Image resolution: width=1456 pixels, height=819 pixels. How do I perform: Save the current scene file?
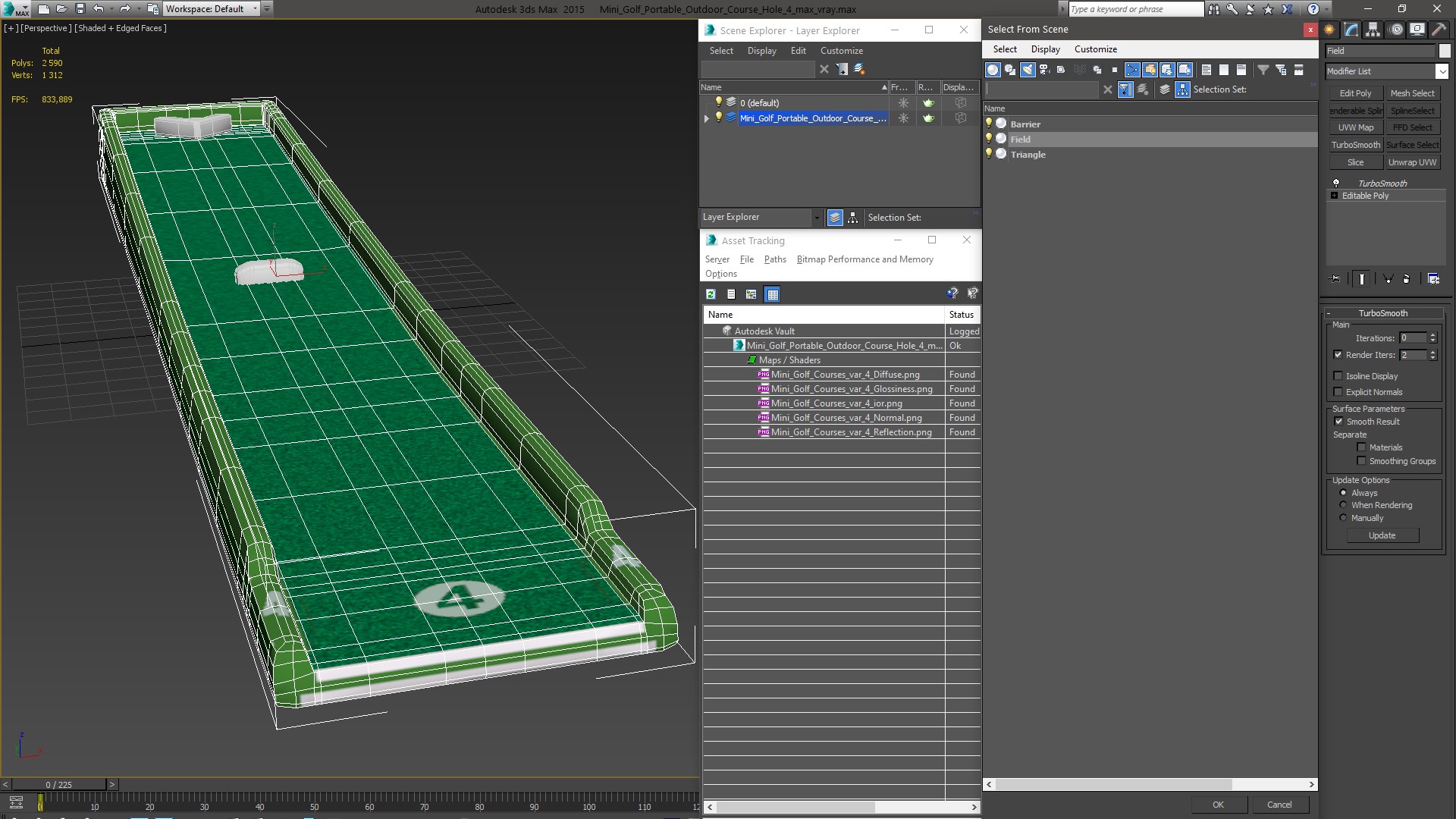click(80, 9)
